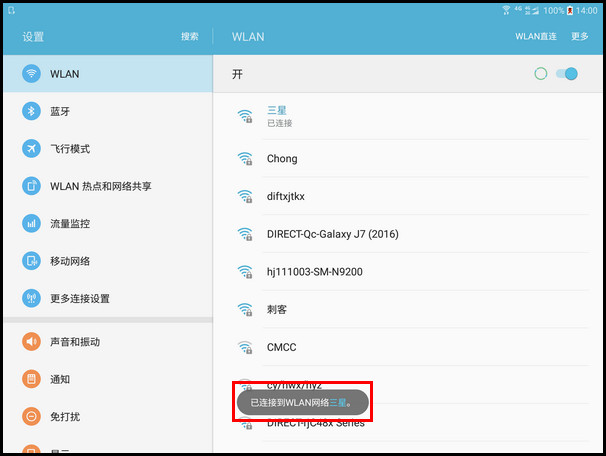The image size is (606, 456).
Task: Select the diftxjtkx network
Action: click(x=408, y=196)
